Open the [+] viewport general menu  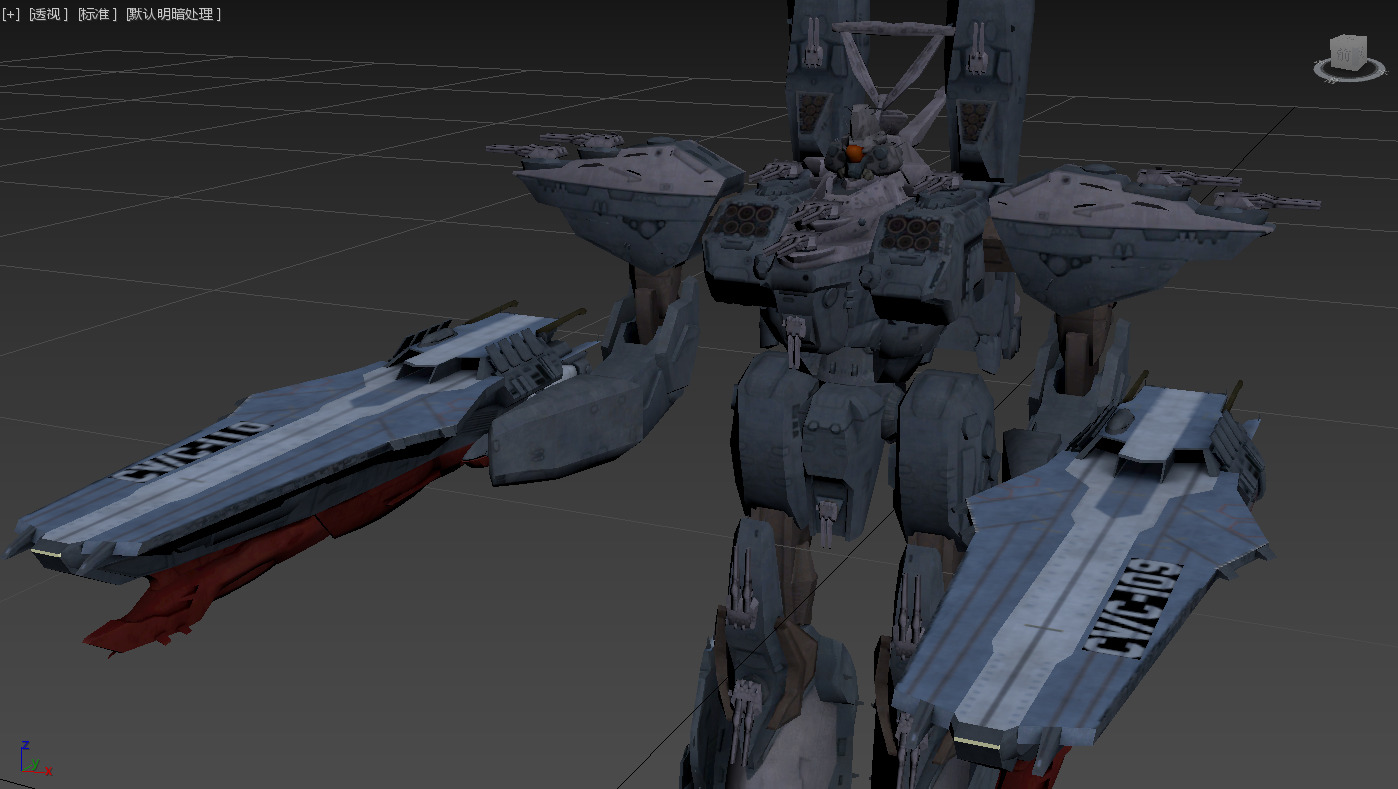(x=11, y=14)
